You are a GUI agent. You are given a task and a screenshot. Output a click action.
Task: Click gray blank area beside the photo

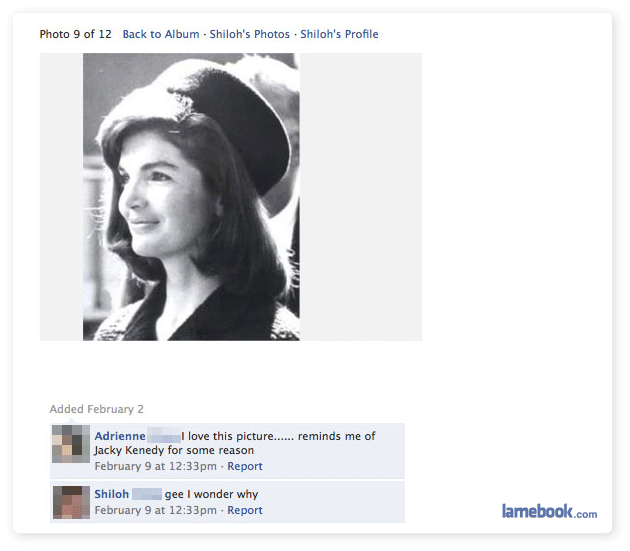click(x=361, y=197)
